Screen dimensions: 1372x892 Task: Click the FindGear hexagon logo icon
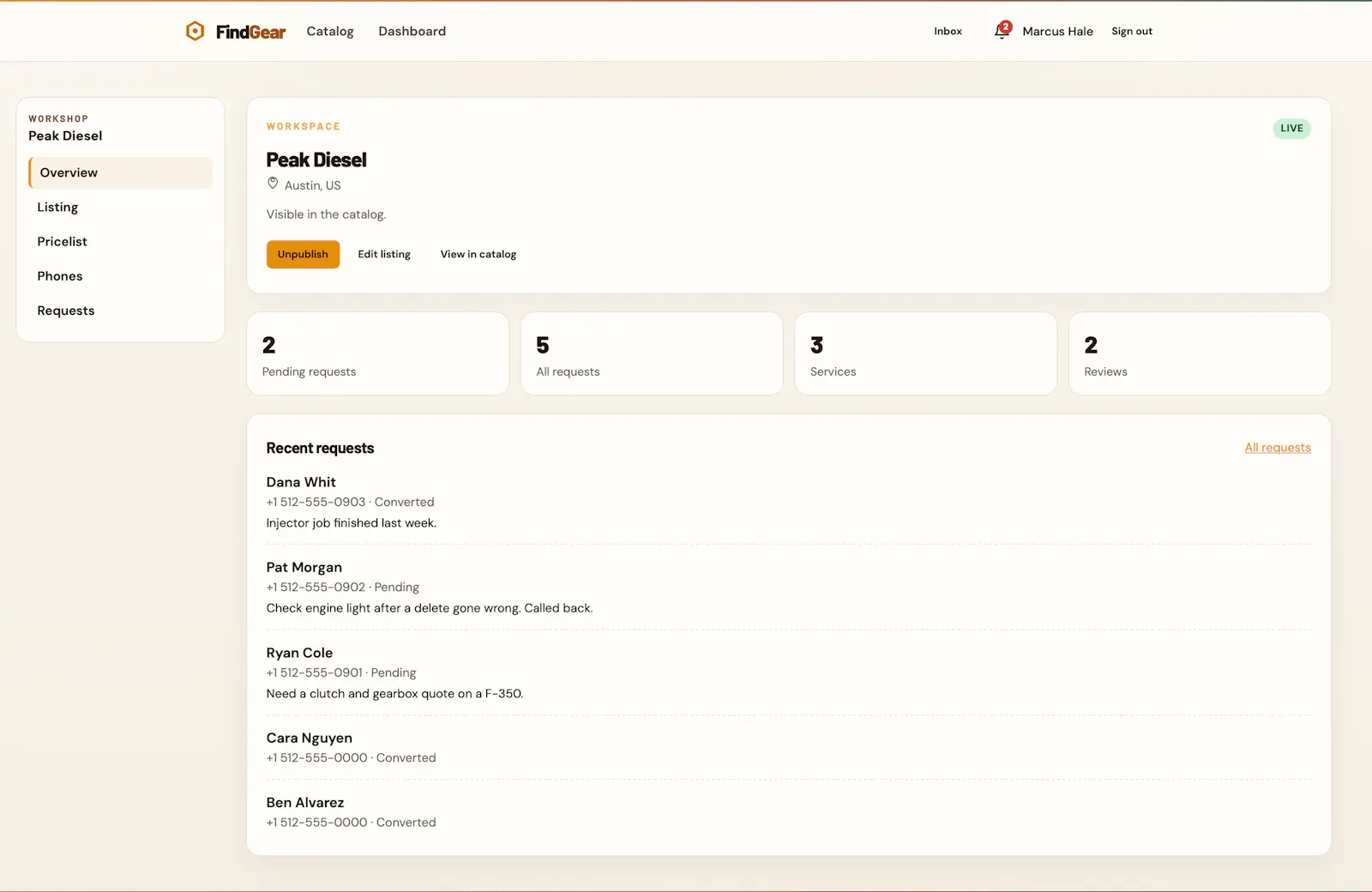coord(196,31)
